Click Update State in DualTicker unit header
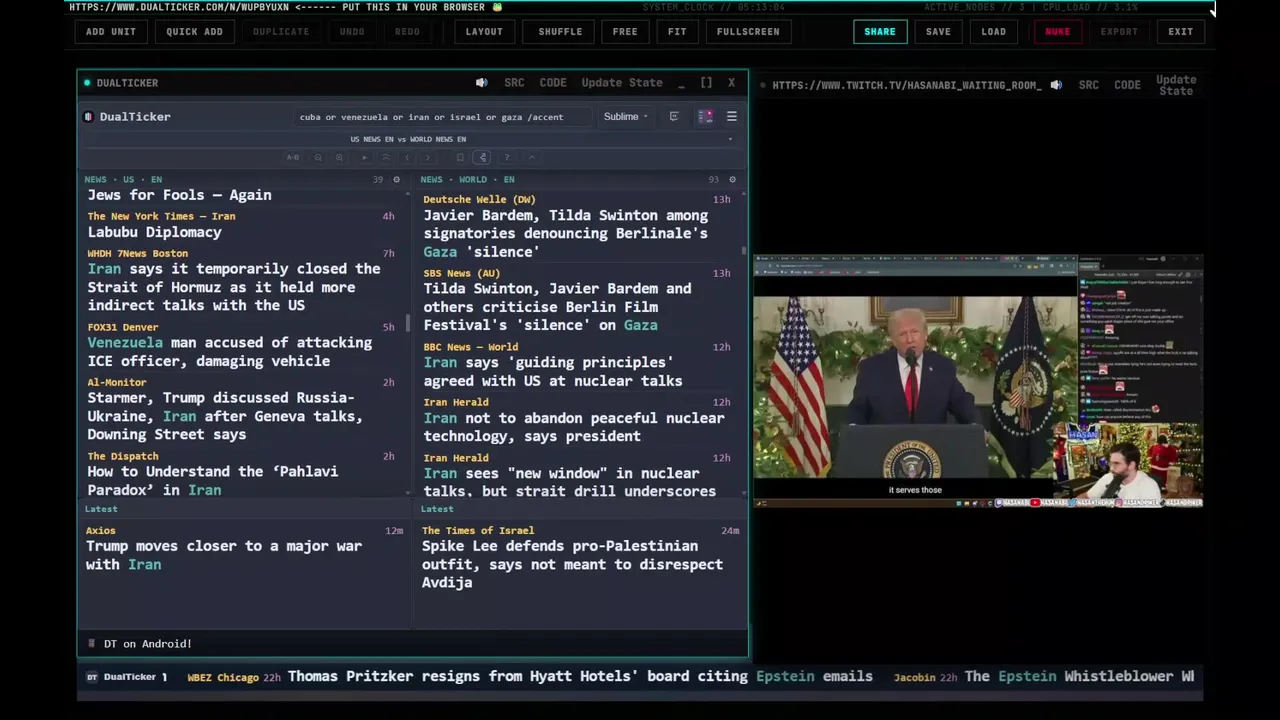The image size is (1280, 720). tap(622, 83)
